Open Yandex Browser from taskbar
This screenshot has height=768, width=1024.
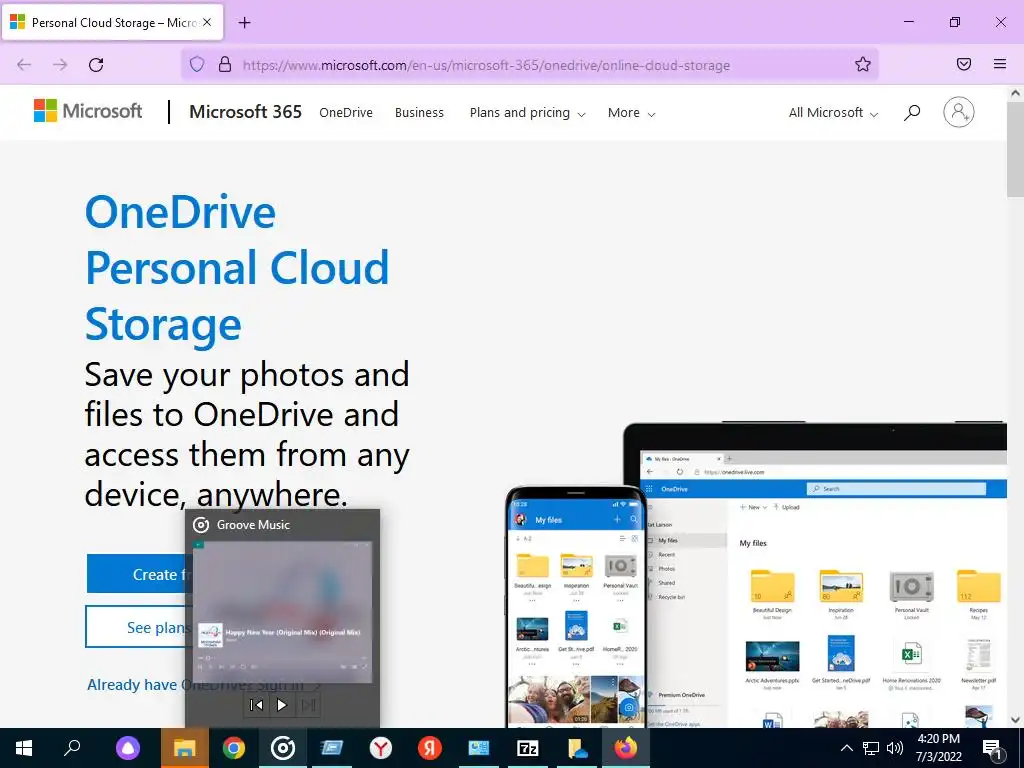click(381, 748)
